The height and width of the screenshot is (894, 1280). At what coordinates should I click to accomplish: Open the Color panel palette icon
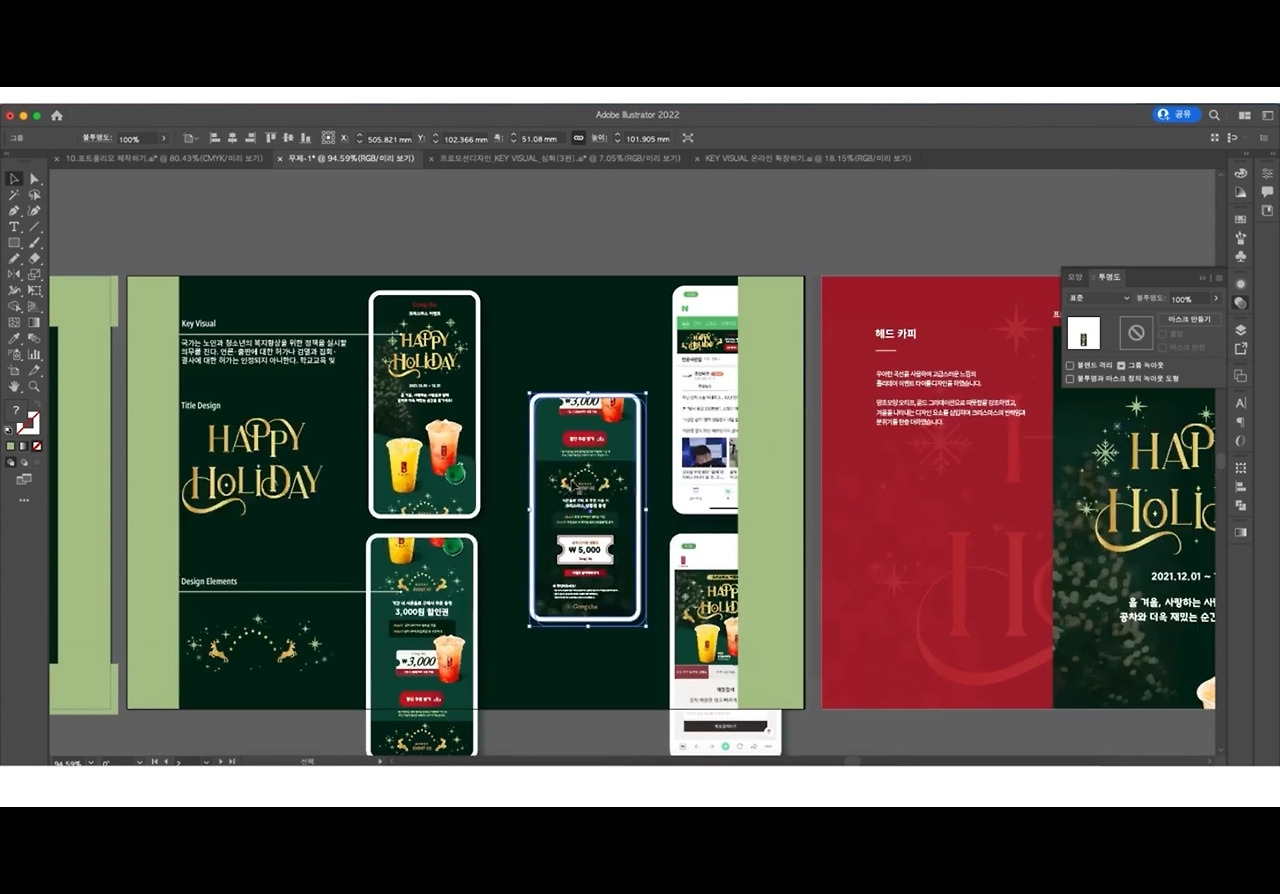point(1241,173)
